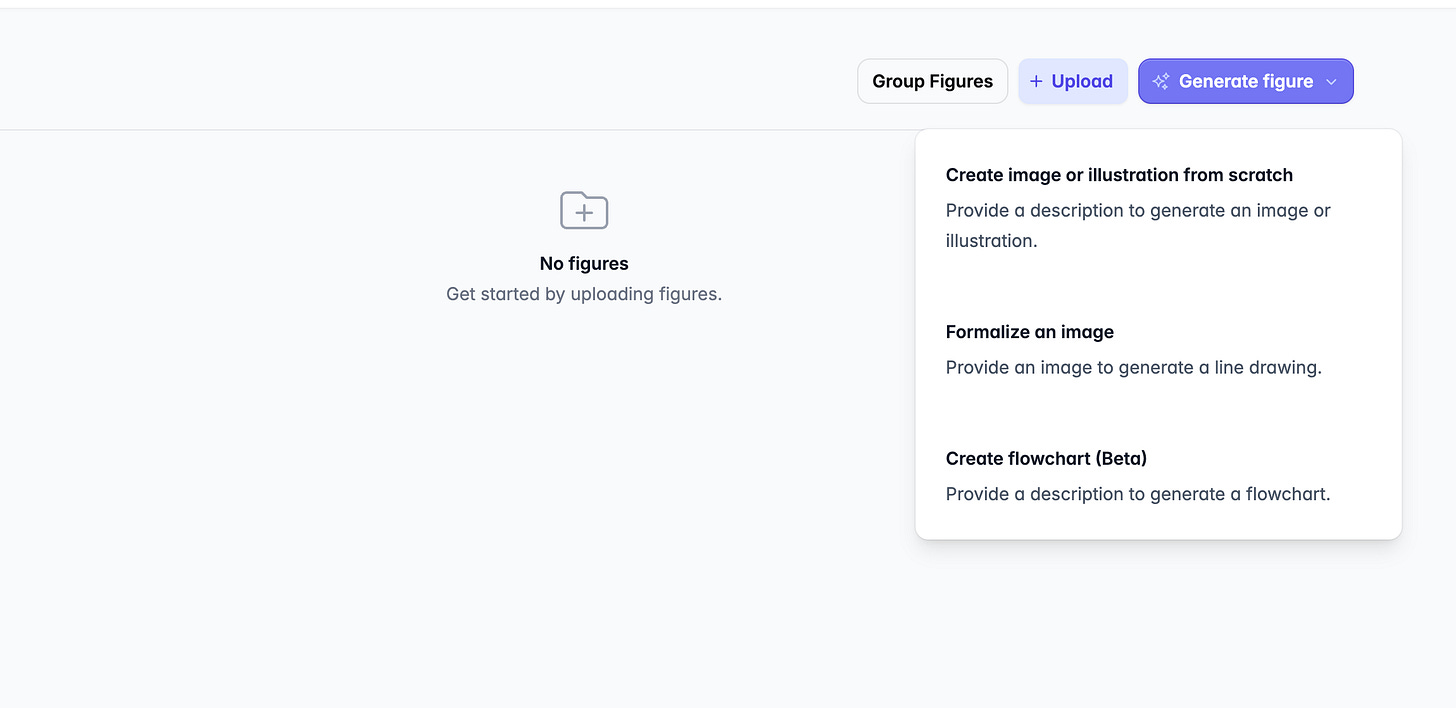Click the folder-plus icon above No figures
Viewport: 1456px width, 708px height.
[584, 210]
